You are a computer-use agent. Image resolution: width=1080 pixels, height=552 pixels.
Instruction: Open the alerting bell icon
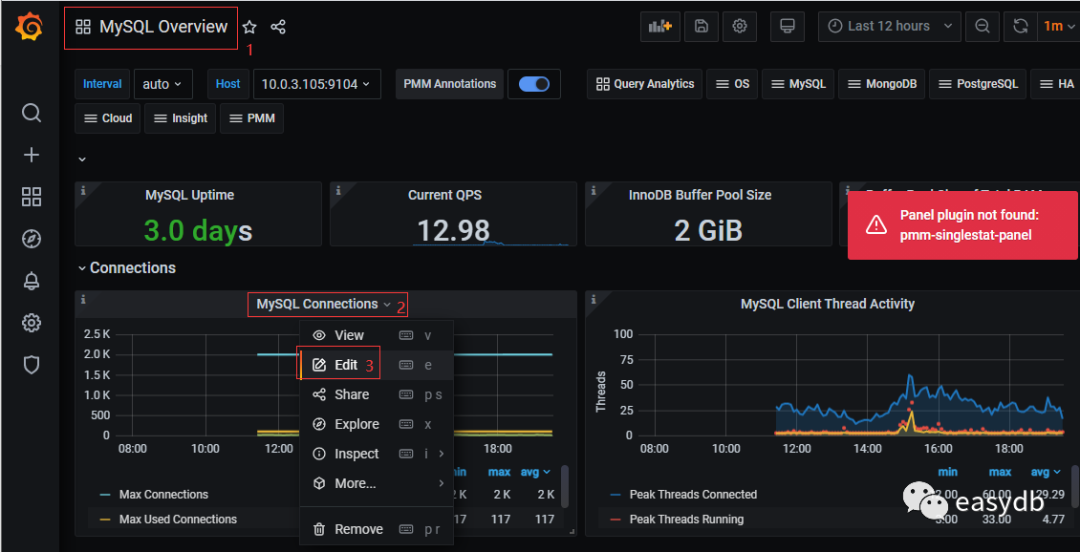[31, 281]
